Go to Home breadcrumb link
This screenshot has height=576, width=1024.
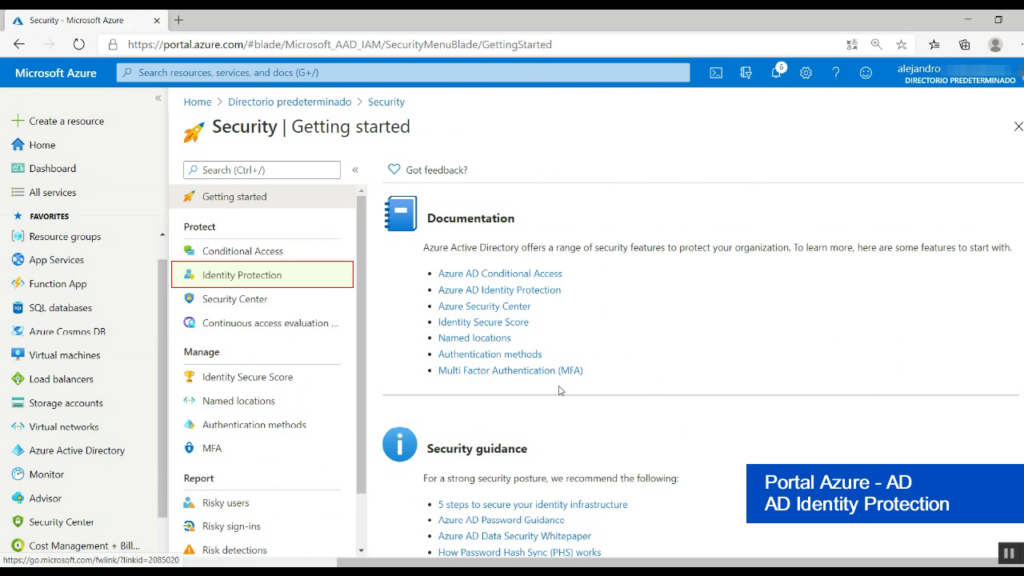click(197, 102)
